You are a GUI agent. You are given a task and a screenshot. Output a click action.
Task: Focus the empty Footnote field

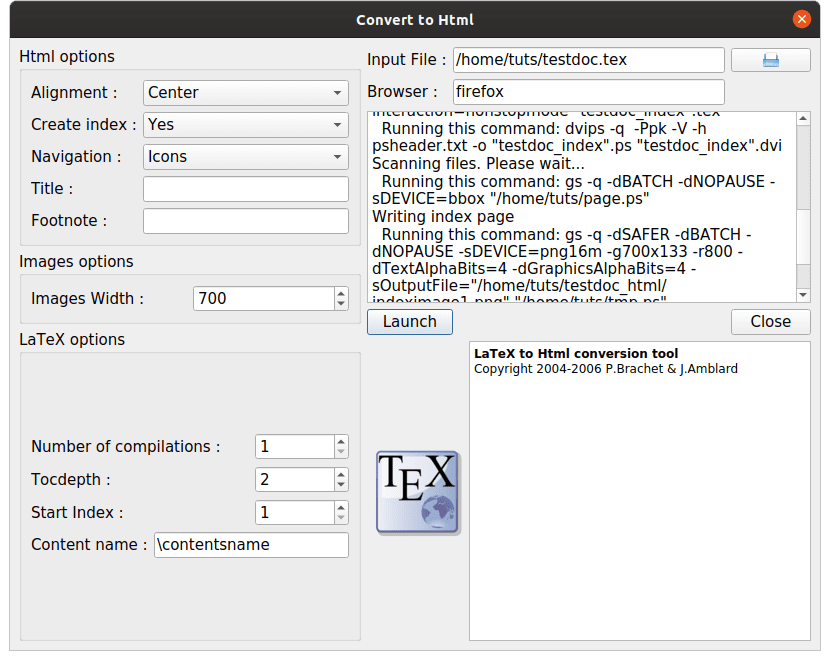(245, 220)
